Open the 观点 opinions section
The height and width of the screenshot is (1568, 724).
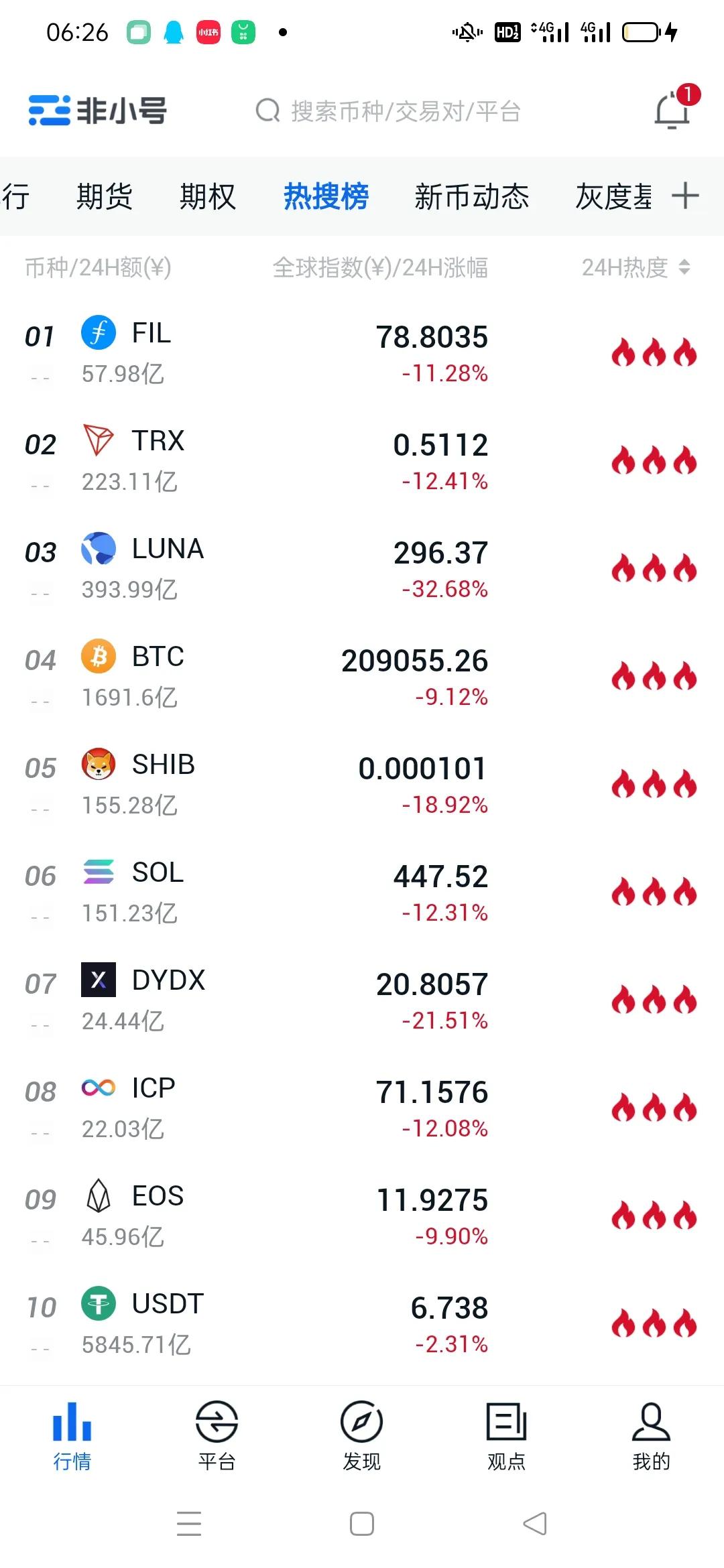click(506, 1434)
